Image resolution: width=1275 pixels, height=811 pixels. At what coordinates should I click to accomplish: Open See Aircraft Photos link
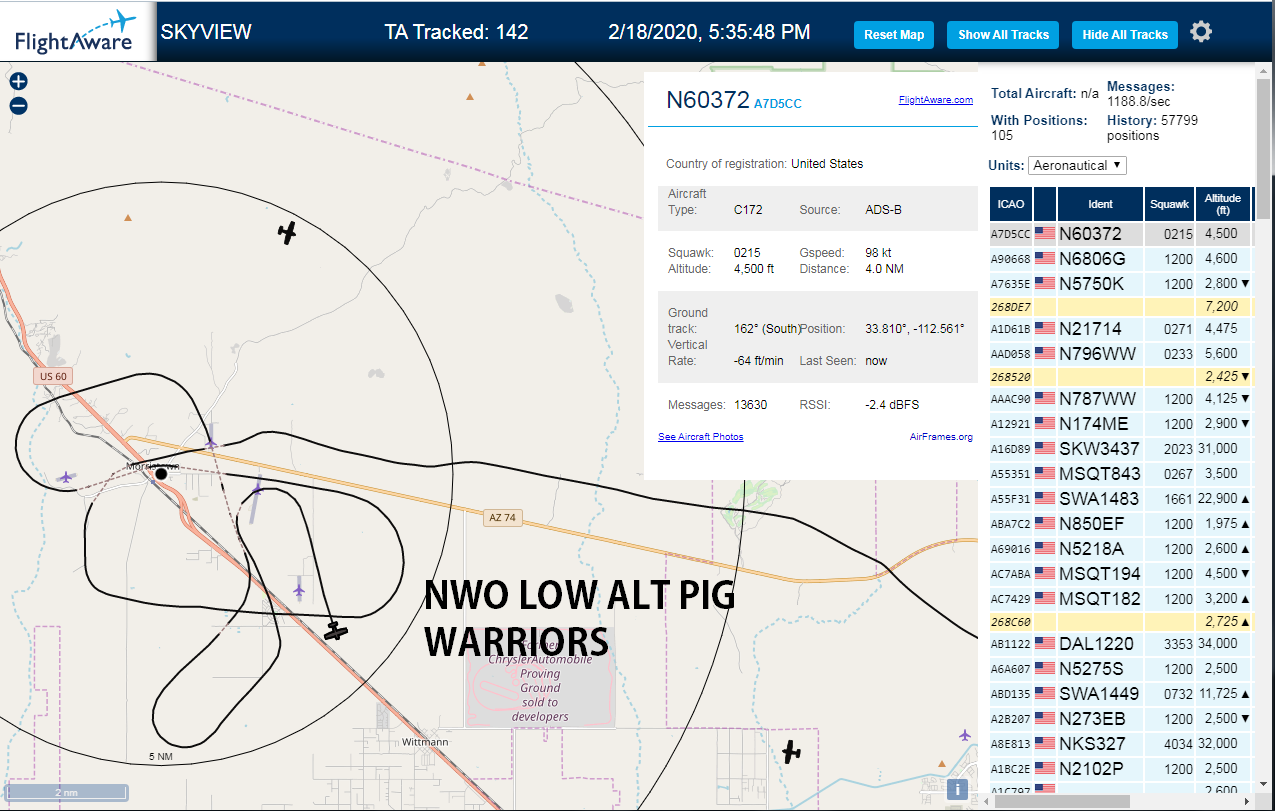tap(701, 437)
